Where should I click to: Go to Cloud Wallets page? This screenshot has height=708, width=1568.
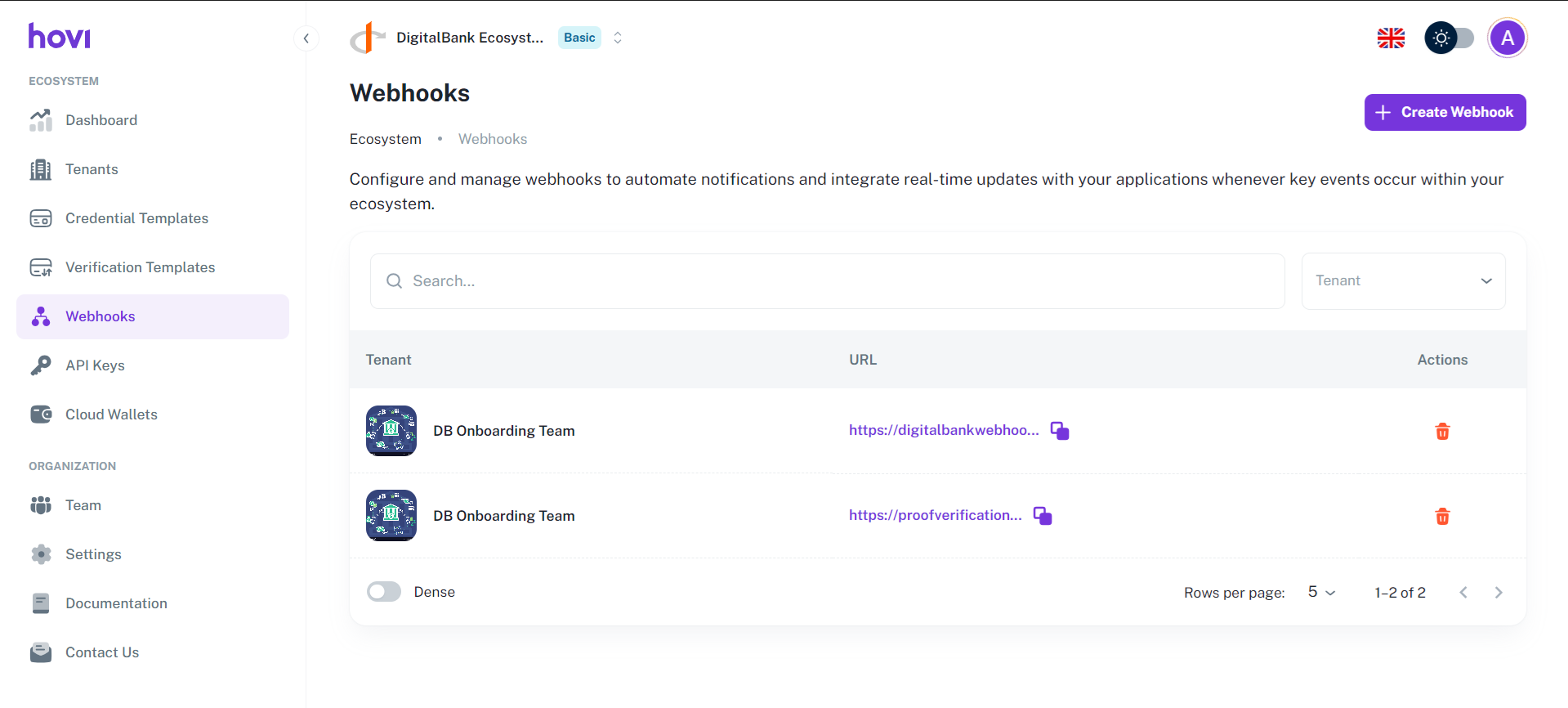[x=111, y=414]
